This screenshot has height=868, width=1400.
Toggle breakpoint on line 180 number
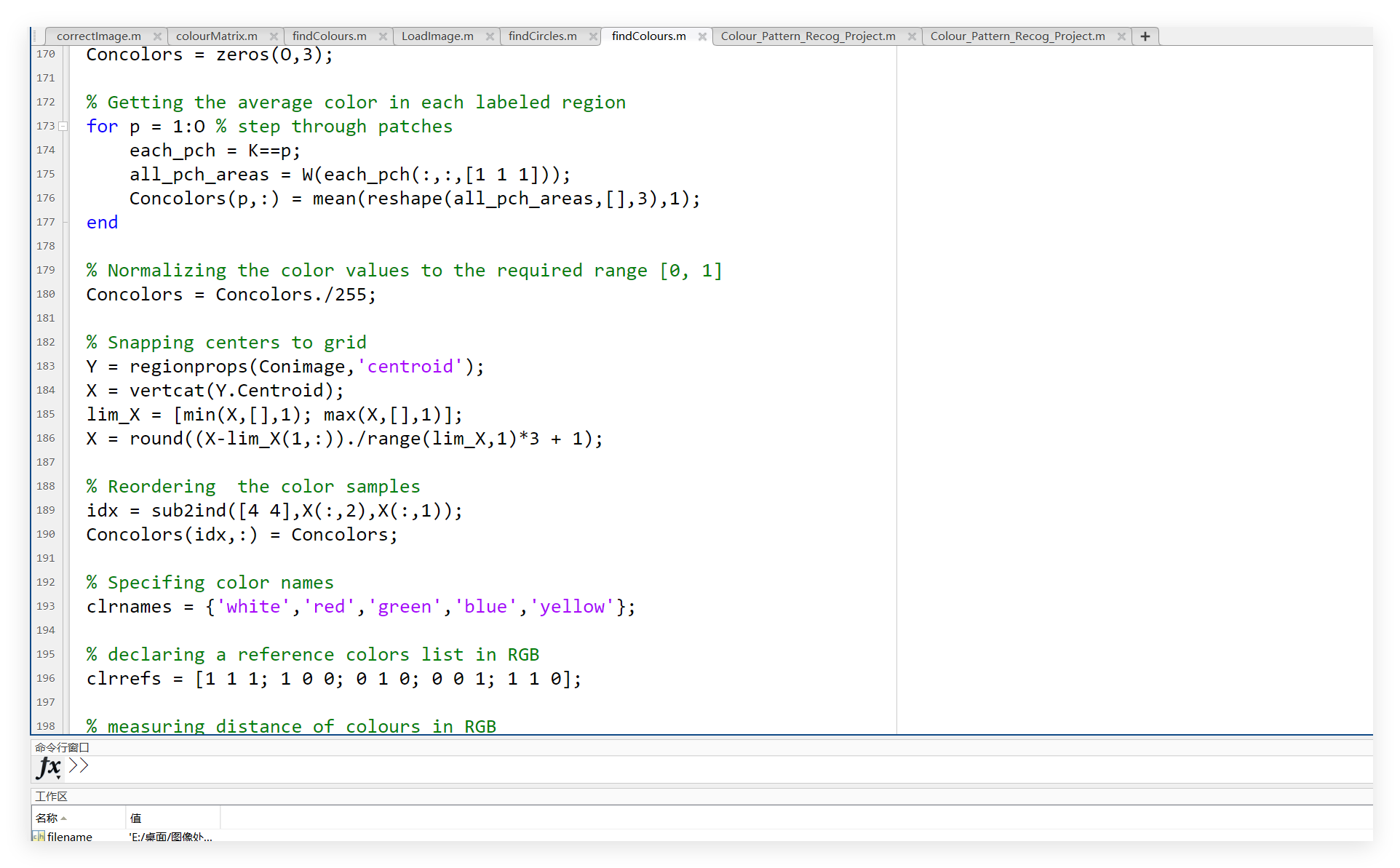(45, 294)
